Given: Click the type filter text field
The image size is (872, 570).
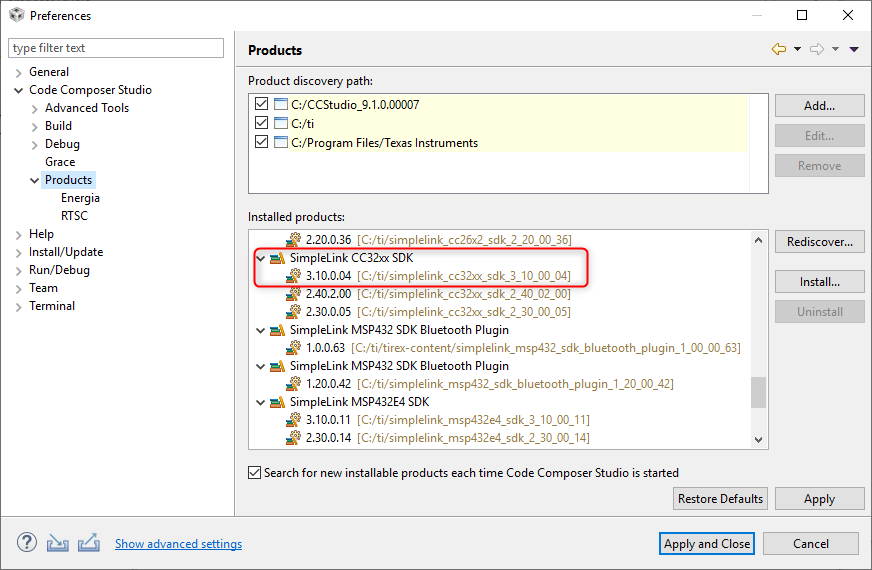Looking at the screenshot, I should click(116, 48).
